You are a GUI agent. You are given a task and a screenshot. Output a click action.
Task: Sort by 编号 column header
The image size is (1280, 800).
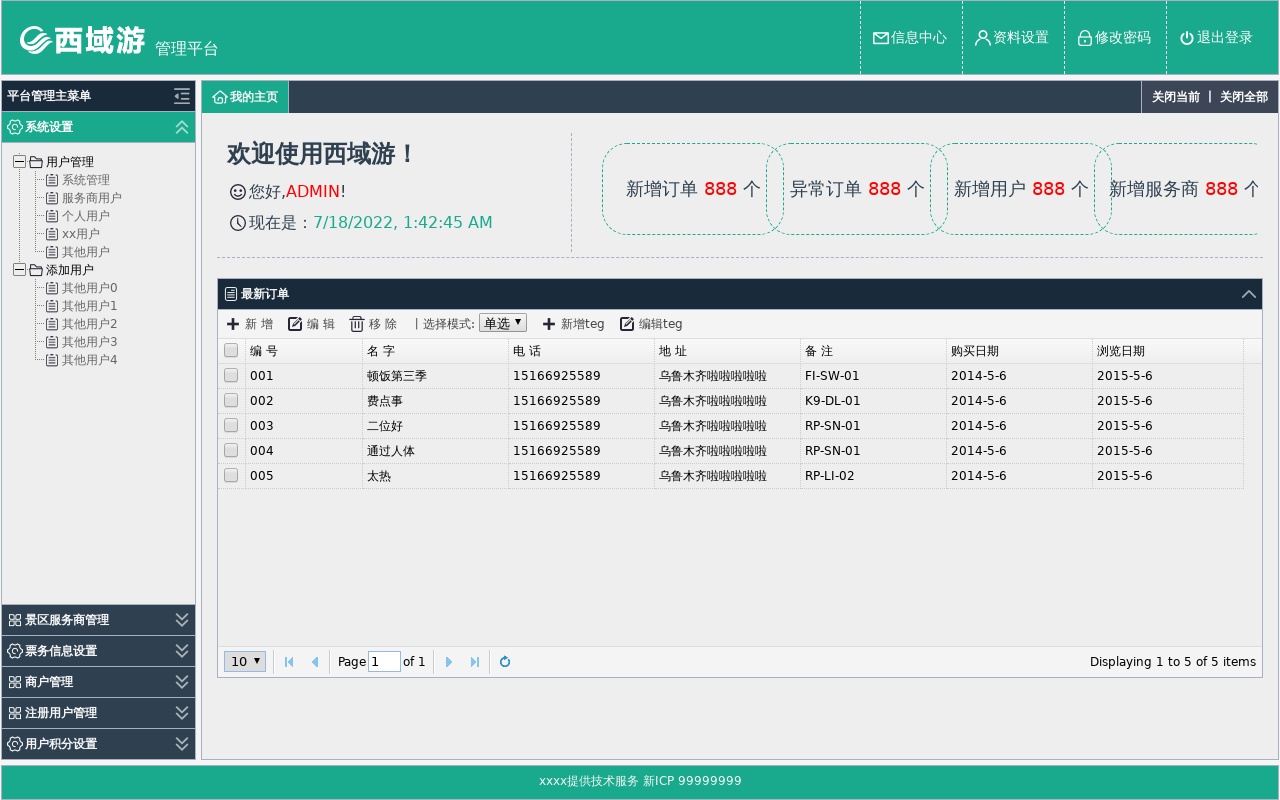click(304, 351)
